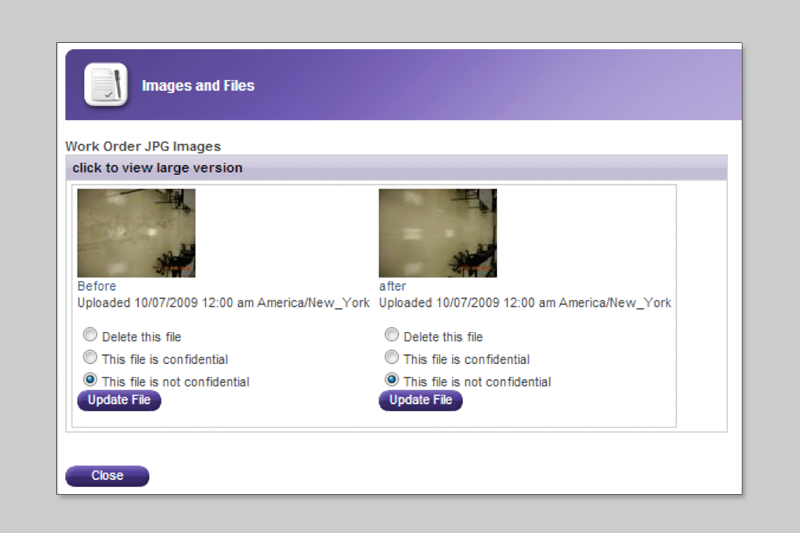Mark the after image as confidential

[392, 358]
